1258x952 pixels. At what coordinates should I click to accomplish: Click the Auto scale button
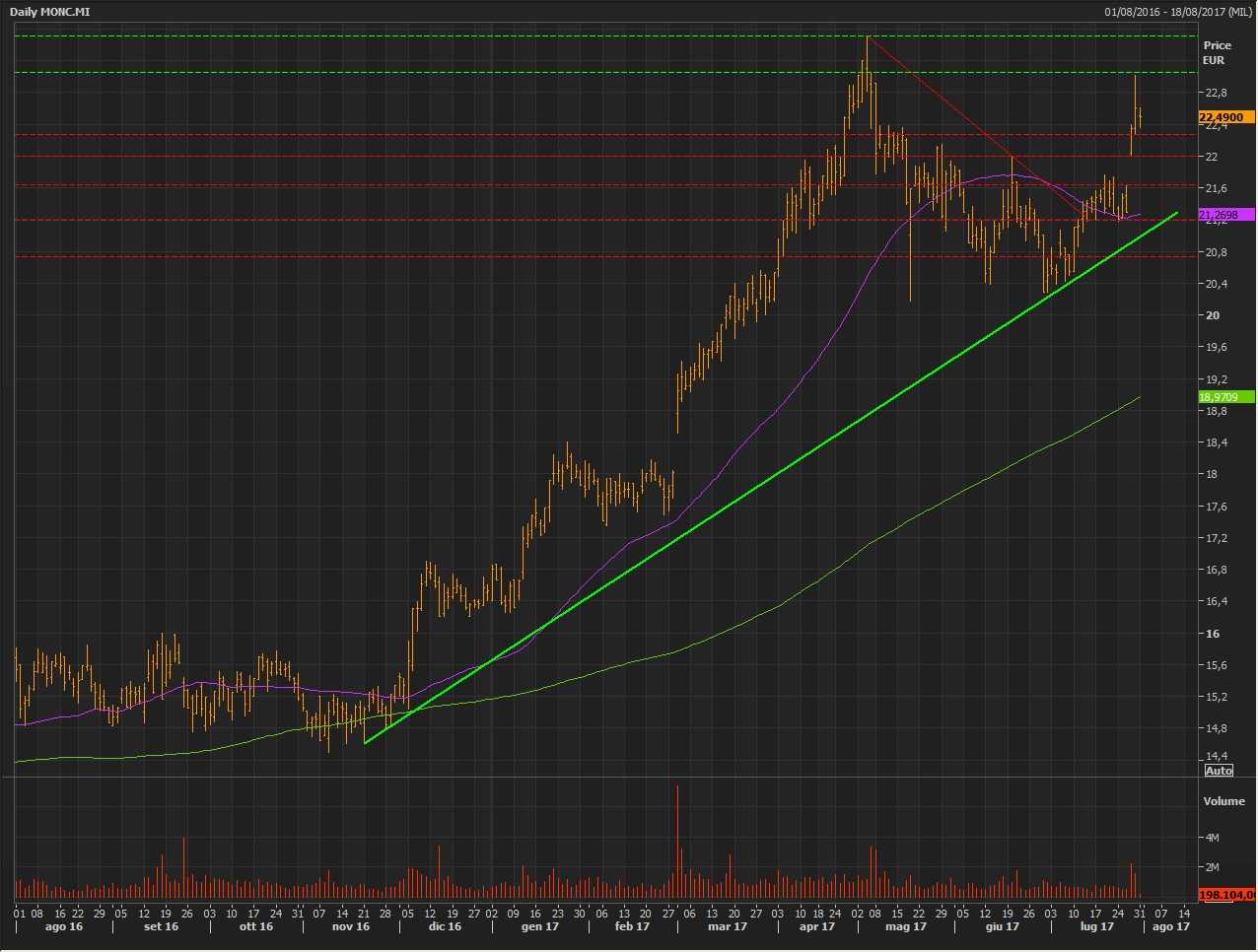pyautogui.click(x=1219, y=771)
